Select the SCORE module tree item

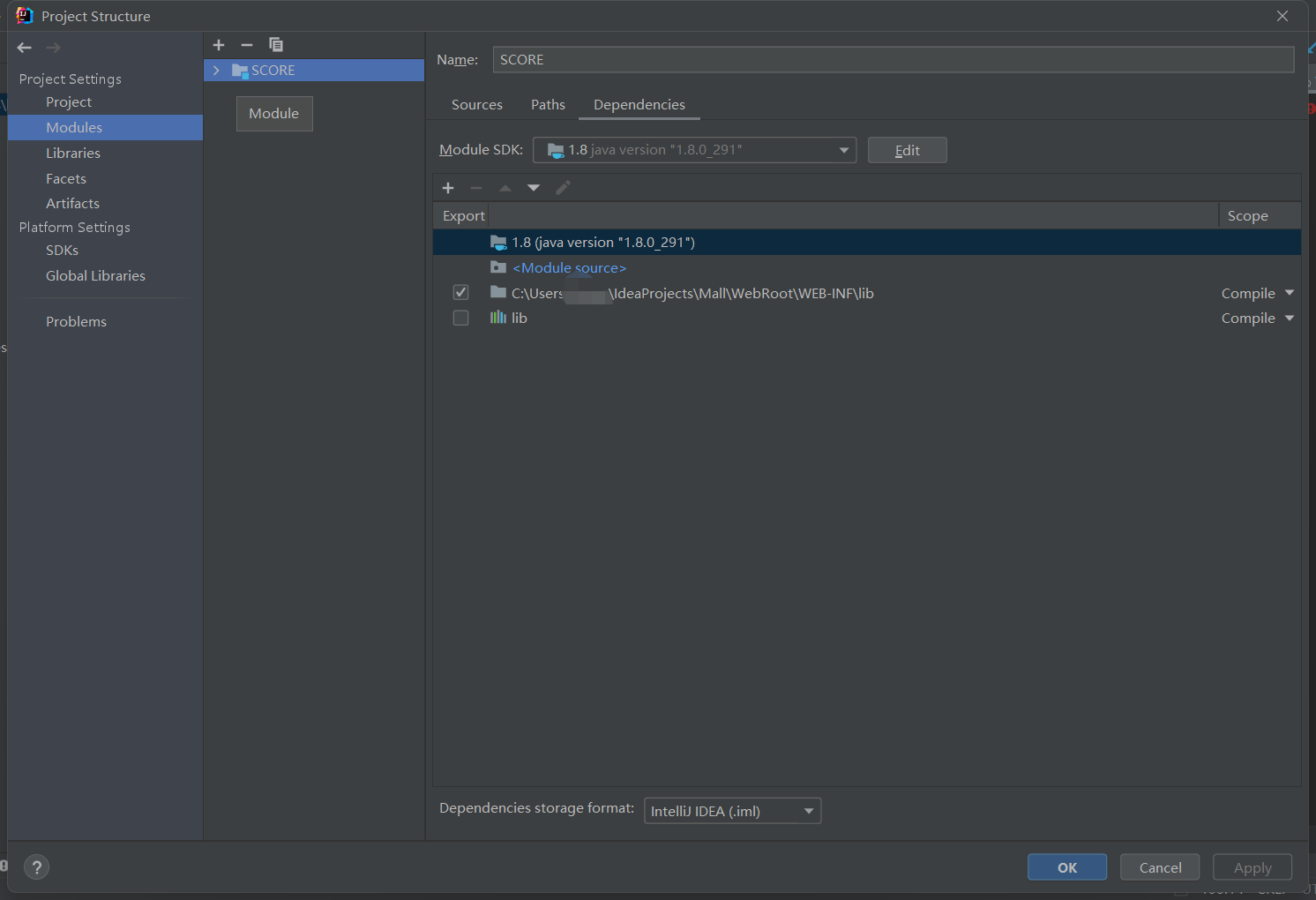point(314,71)
